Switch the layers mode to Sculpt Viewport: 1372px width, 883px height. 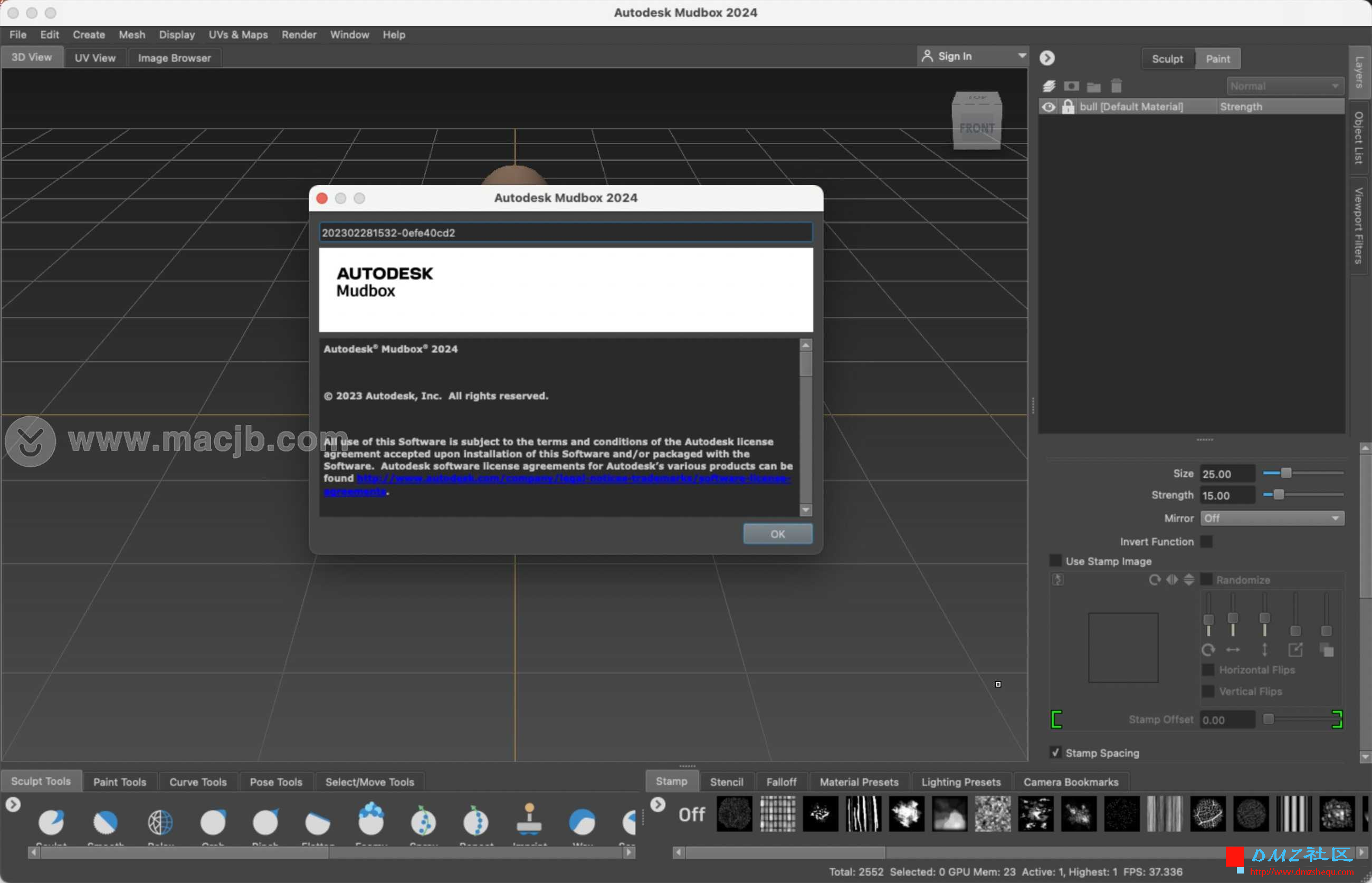click(x=1167, y=59)
